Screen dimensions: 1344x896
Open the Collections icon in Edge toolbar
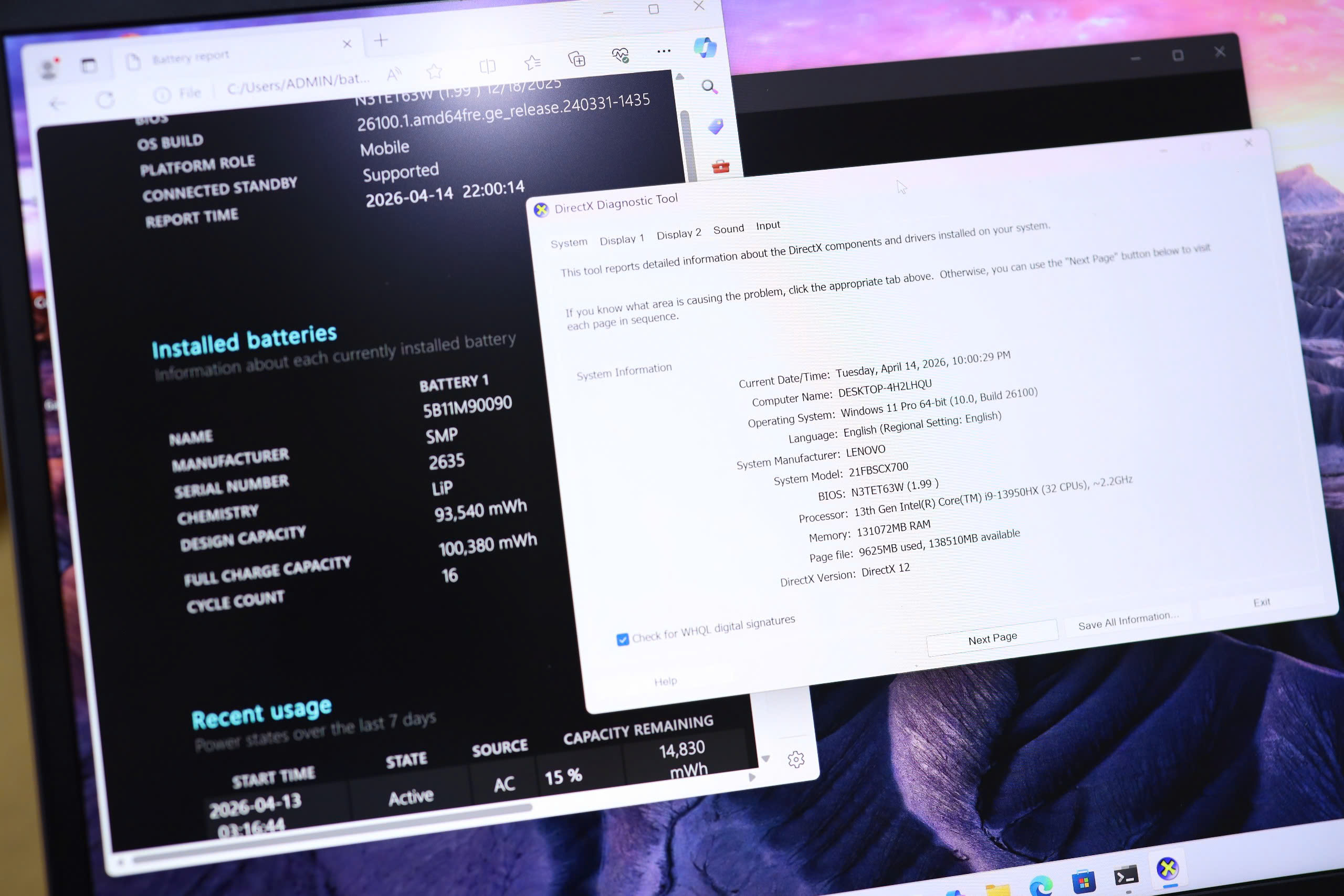[576, 58]
